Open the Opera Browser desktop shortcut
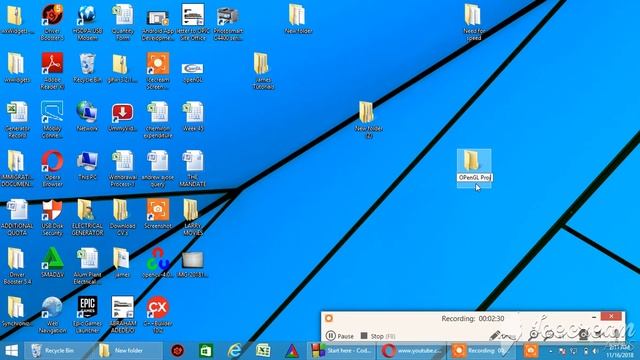640x360 pixels. tap(52, 168)
